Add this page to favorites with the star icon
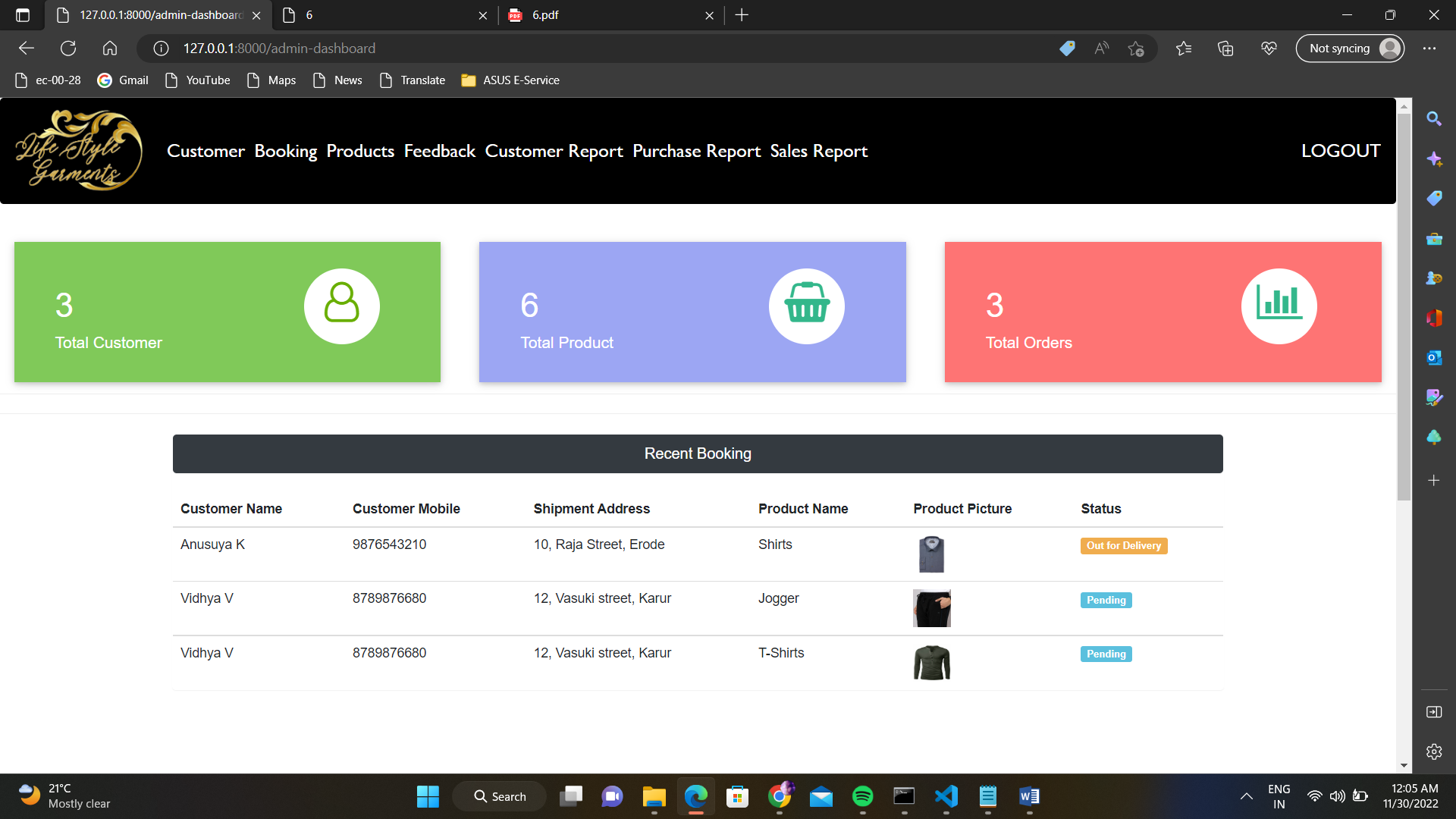 [1136, 48]
